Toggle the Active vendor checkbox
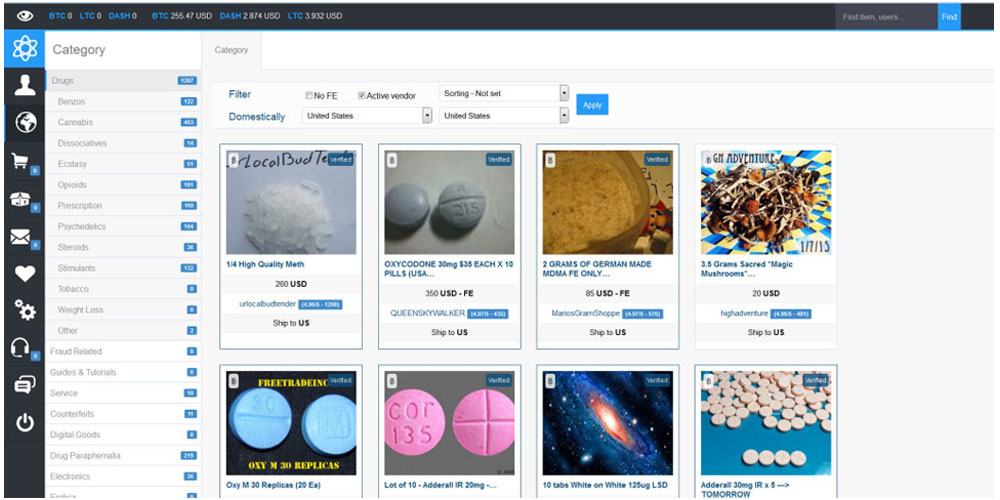This screenshot has height=500, width=1000. point(362,96)
